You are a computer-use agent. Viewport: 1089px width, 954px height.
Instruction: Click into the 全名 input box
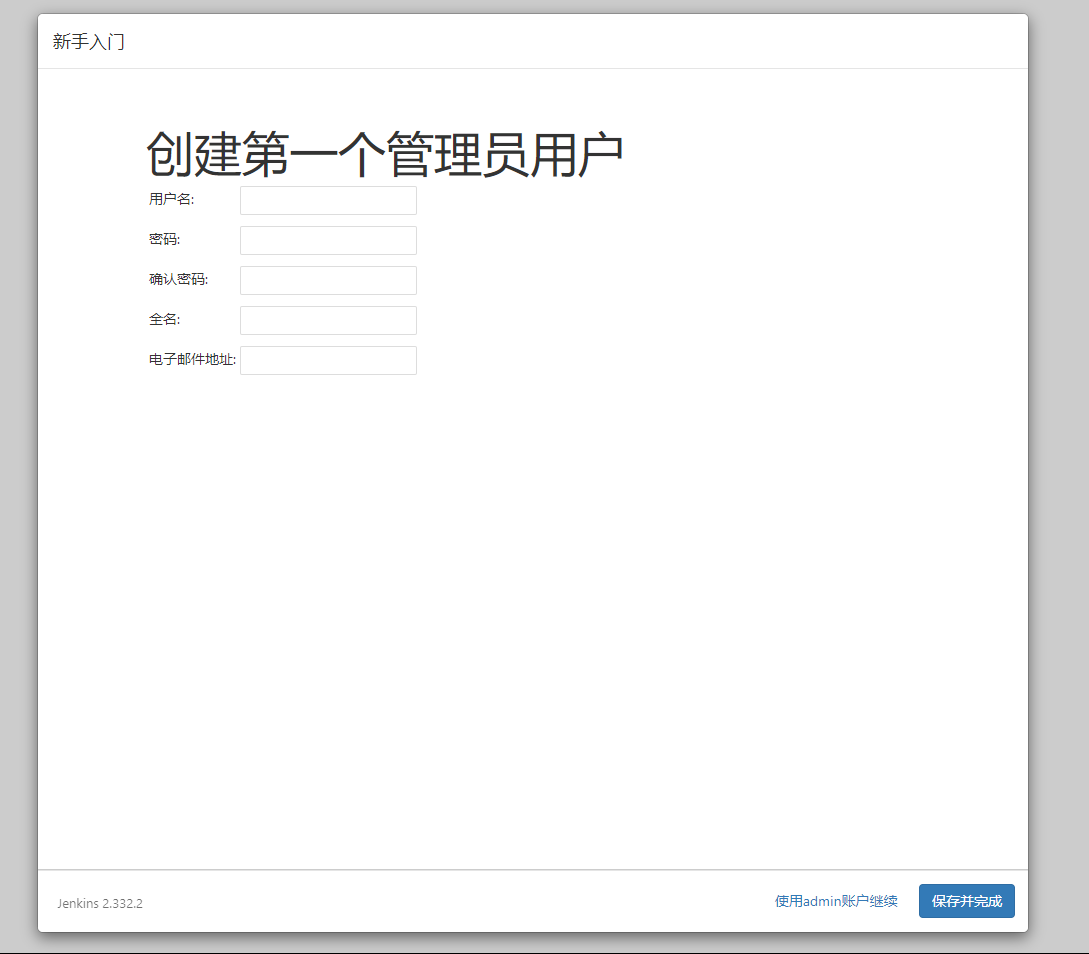[x=328, y=320]
